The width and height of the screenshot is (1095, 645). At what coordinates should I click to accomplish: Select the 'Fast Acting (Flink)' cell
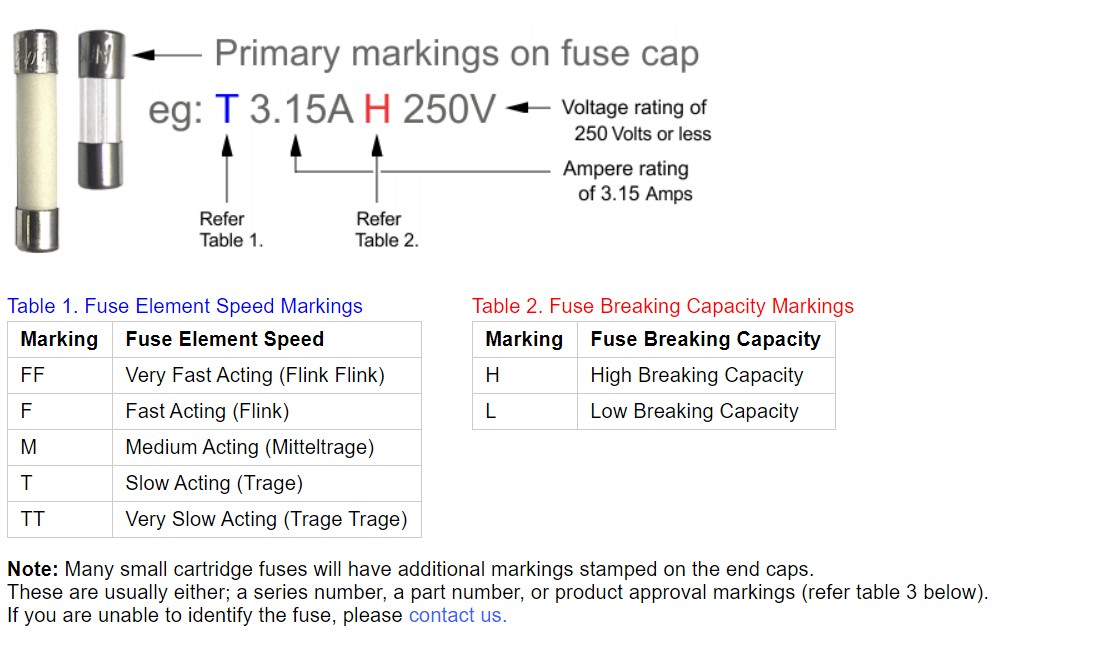[267, 411]
